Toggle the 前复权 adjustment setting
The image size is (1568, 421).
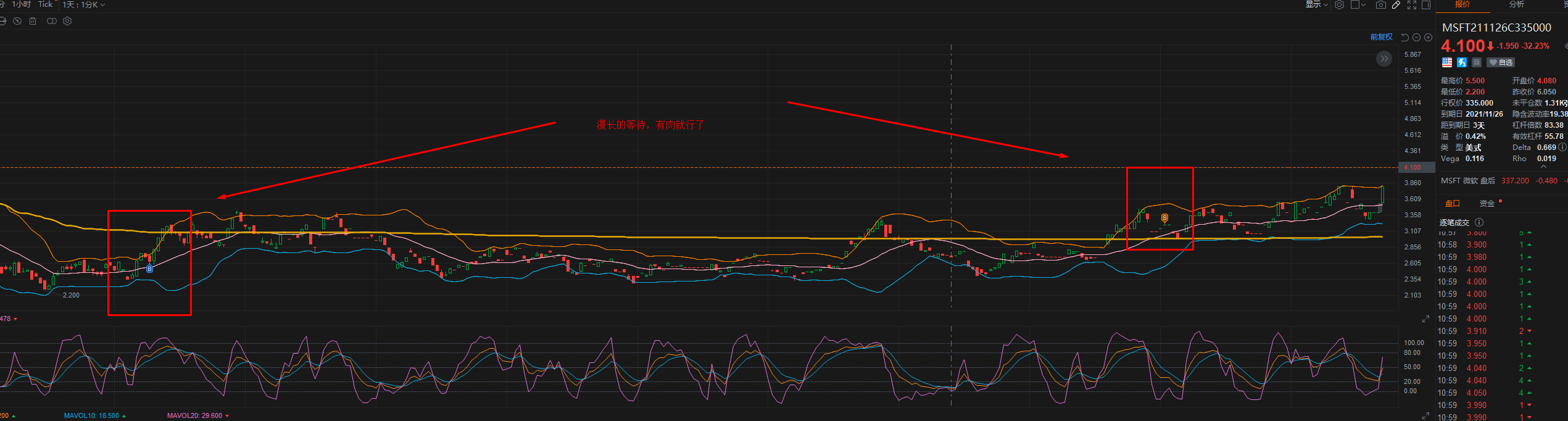1381,37
